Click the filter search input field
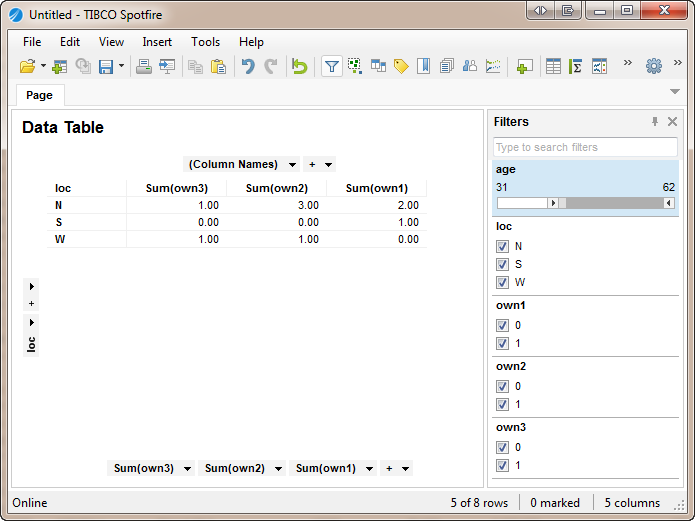The height and width of the screenshot is (521, 695). point(585,147)
